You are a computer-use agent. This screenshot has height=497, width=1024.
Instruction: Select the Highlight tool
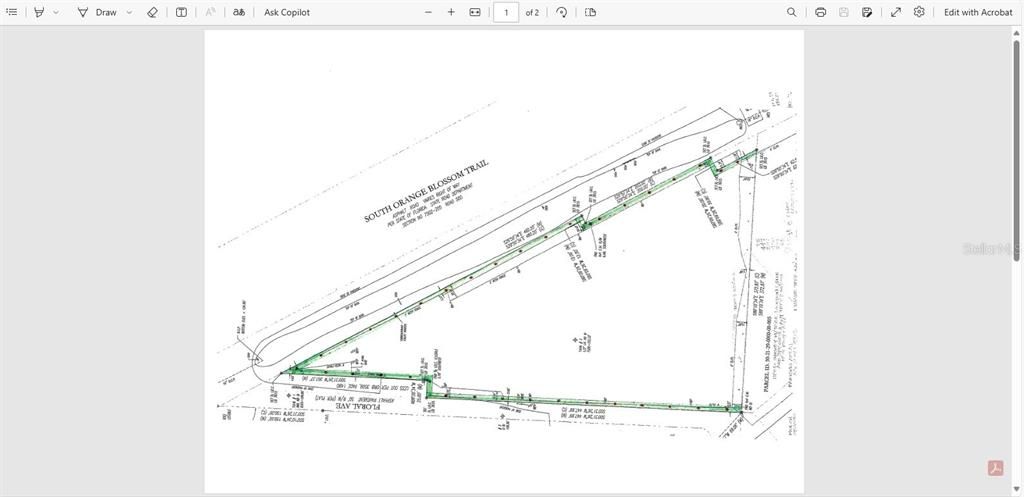(39, 12)
